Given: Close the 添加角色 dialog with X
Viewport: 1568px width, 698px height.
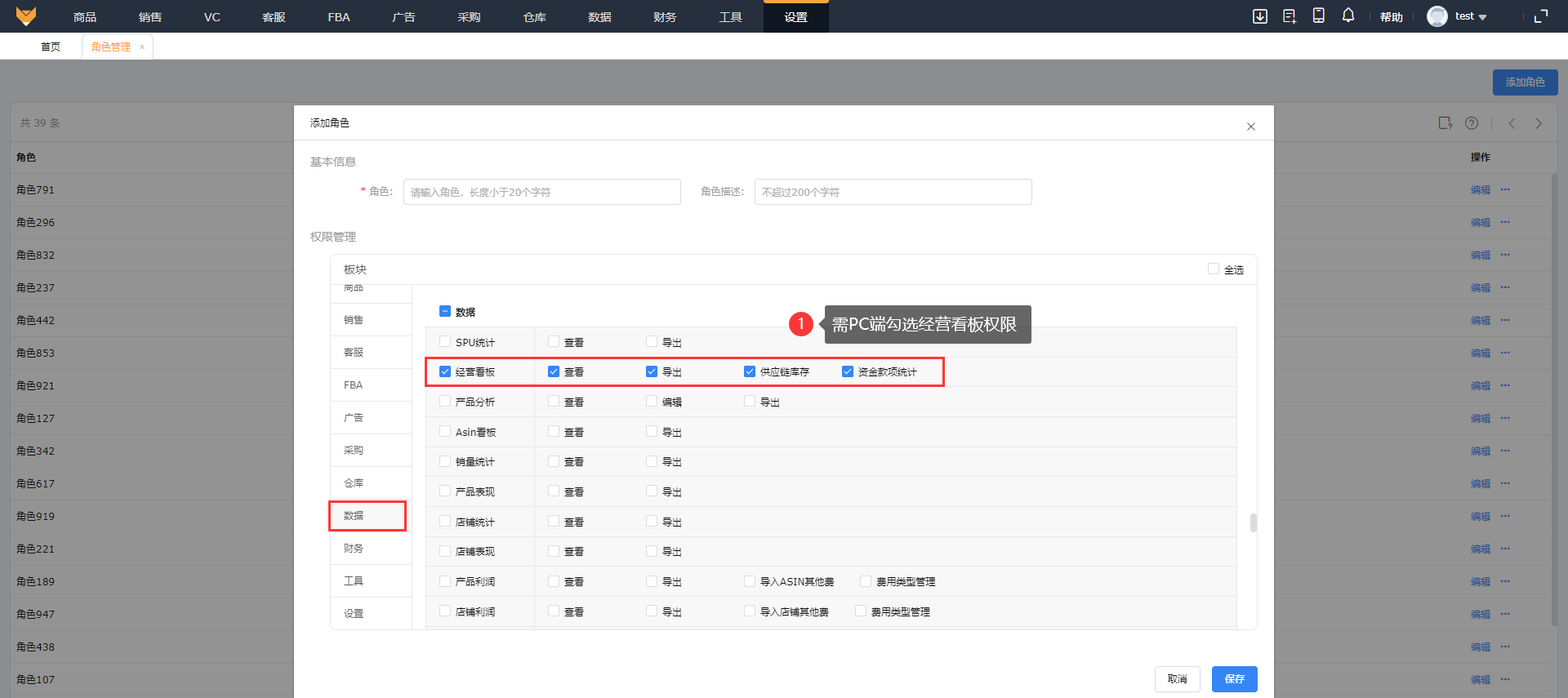Looking at the screenshot, I should [x=1250, y=127].
